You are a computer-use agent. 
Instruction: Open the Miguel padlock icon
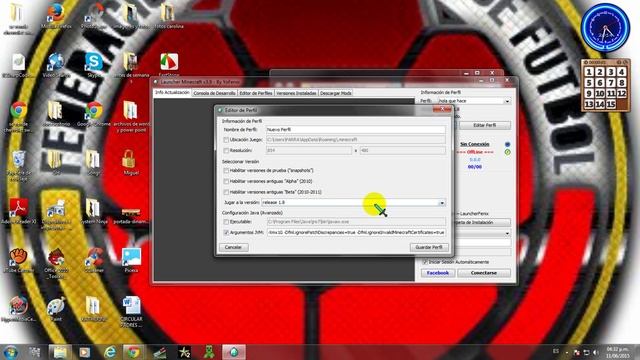click(x=130, y=162)
